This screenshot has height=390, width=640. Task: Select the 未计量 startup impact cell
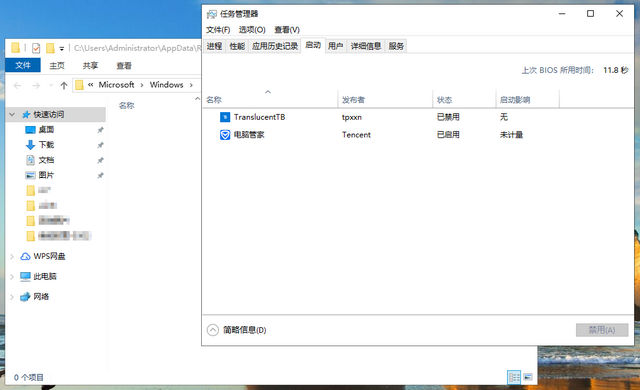511,135
